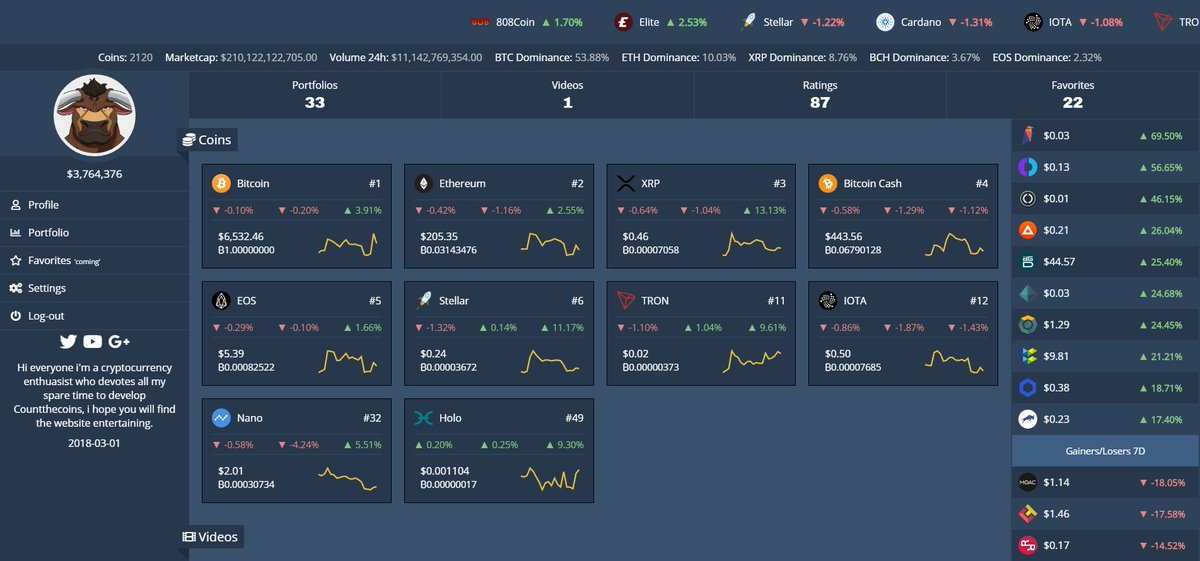Click the XRP logo icon

point(626,184)
